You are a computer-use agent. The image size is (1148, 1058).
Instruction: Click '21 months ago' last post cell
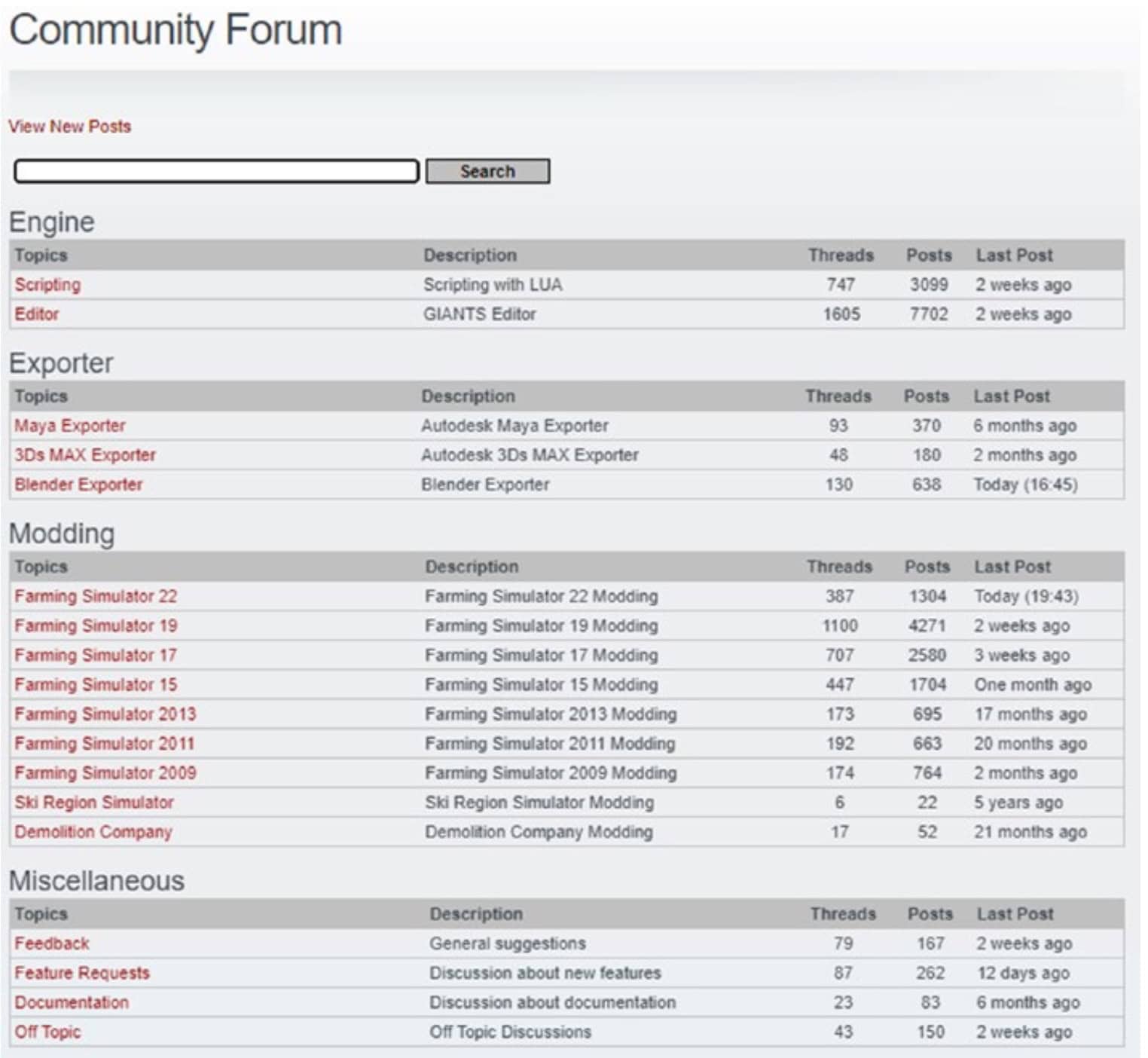click(x=1030, y=832)
